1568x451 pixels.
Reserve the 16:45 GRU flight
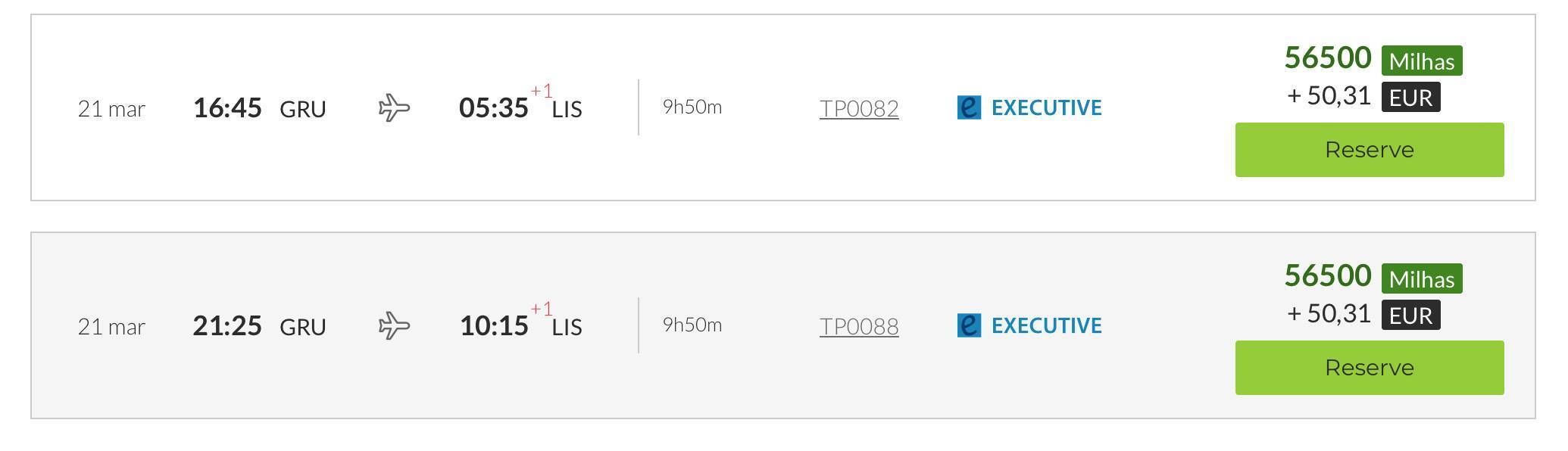(1369, 150)
